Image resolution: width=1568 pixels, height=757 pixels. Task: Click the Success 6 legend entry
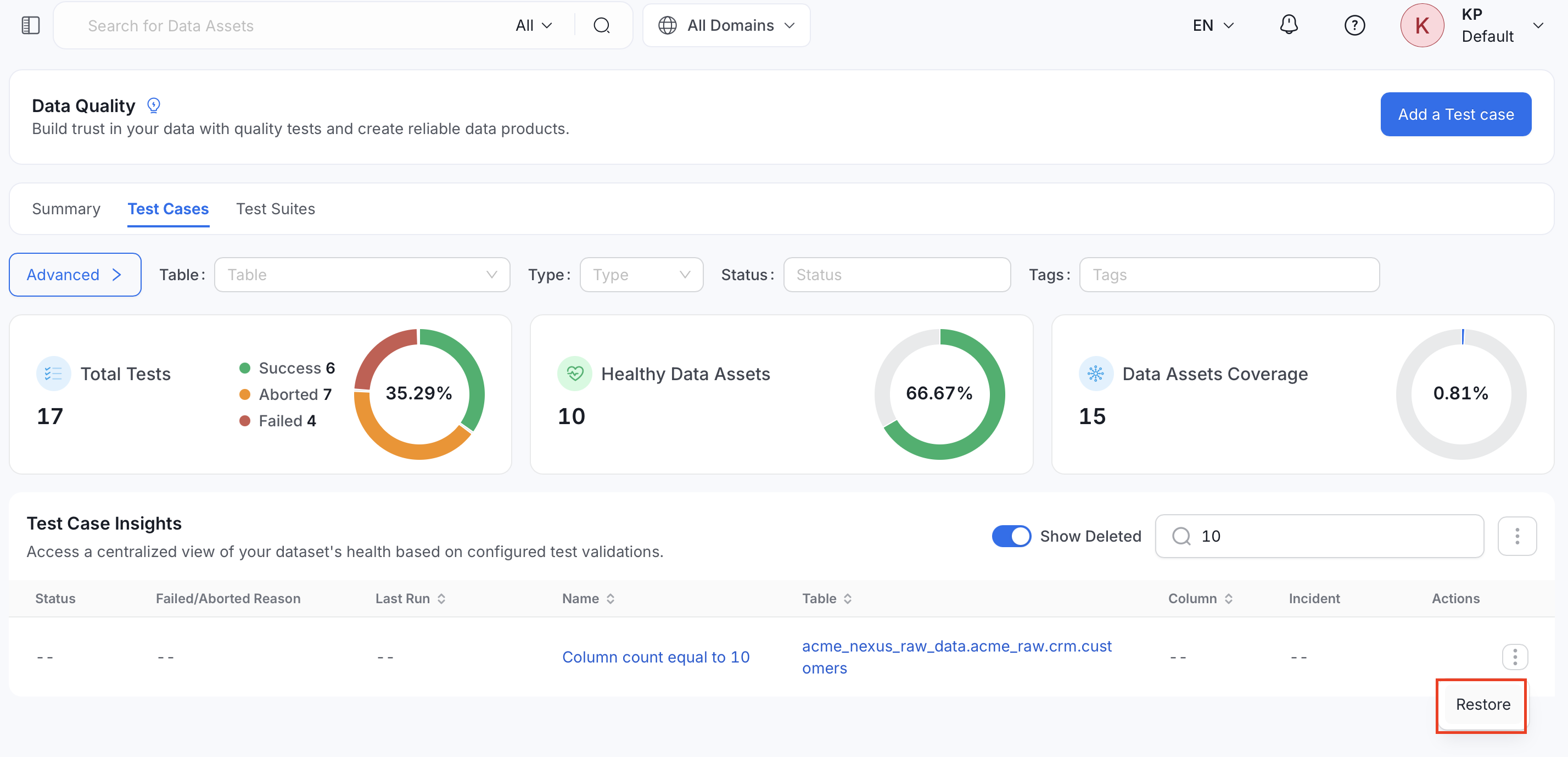pos(287,368)
